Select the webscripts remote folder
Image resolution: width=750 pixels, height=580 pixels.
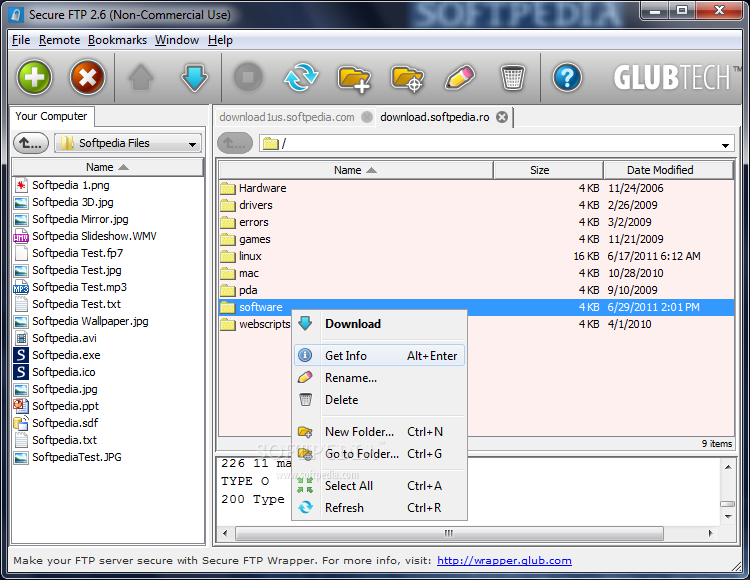click(256, 324)
